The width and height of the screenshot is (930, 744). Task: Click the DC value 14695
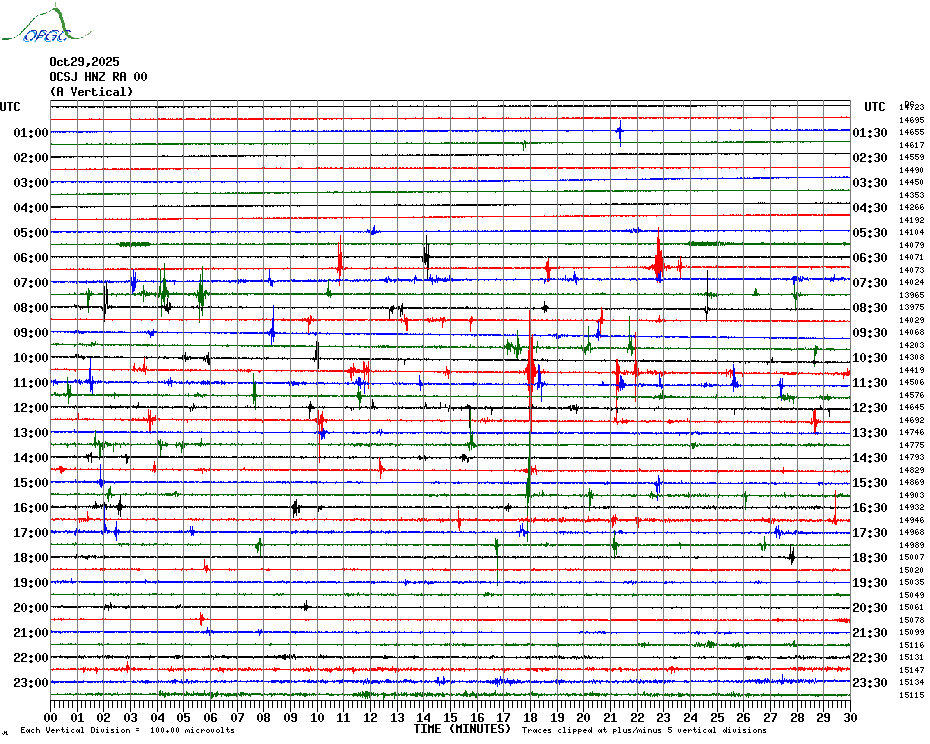(x=912, y=120)
